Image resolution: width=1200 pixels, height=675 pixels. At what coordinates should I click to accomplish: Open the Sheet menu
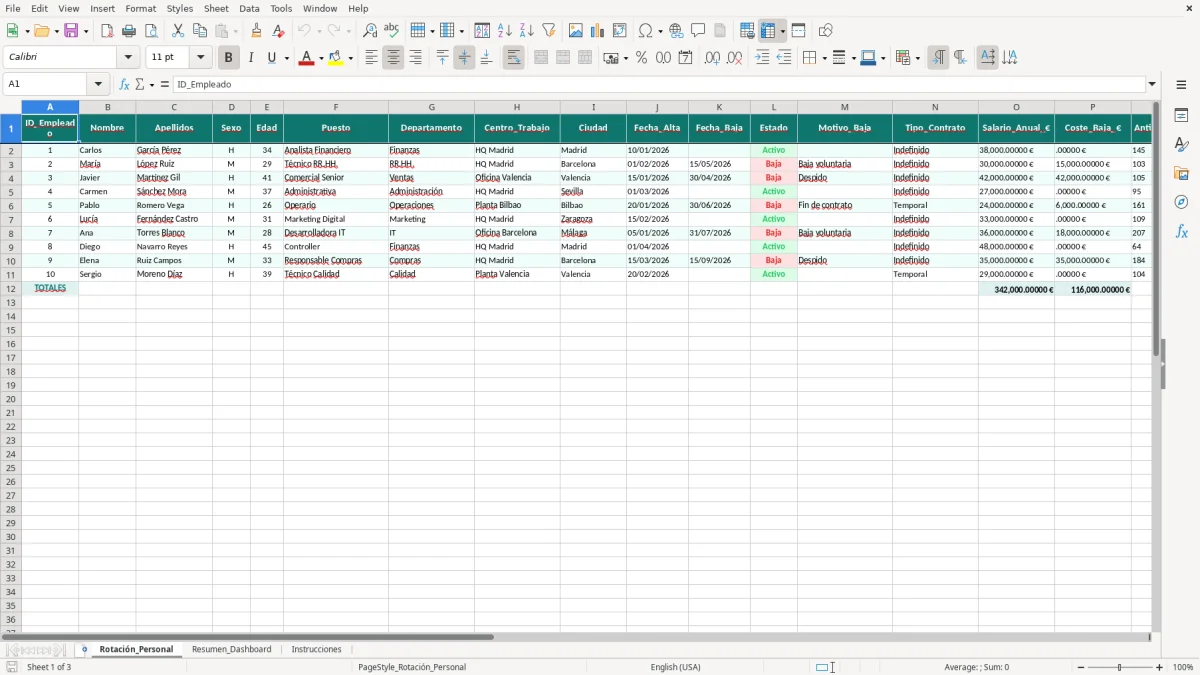pyautogui.click(x=216, y=8)
